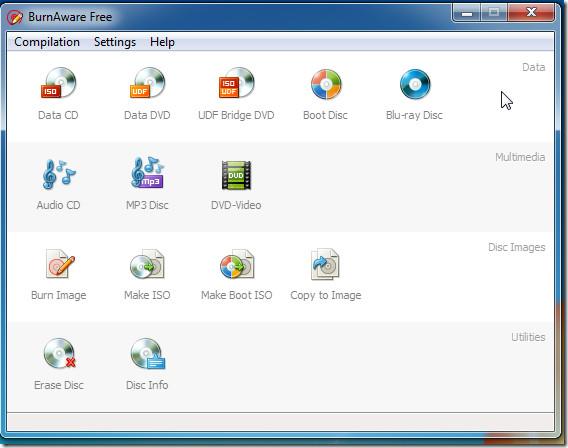
Task: Open the Settings menu
Action: point(115,42)
